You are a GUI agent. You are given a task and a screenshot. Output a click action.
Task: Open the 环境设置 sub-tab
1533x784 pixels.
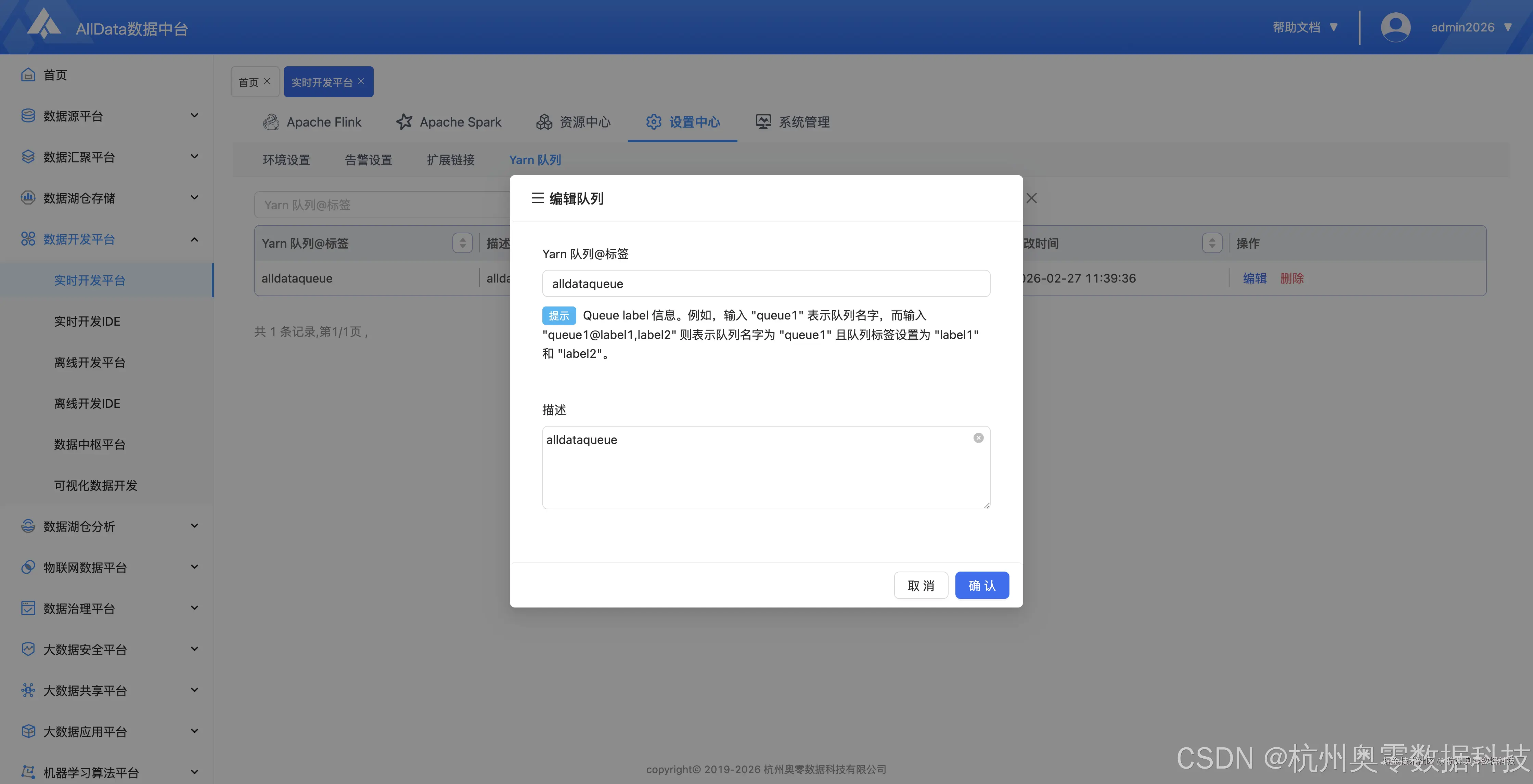(x=286, y=160)
